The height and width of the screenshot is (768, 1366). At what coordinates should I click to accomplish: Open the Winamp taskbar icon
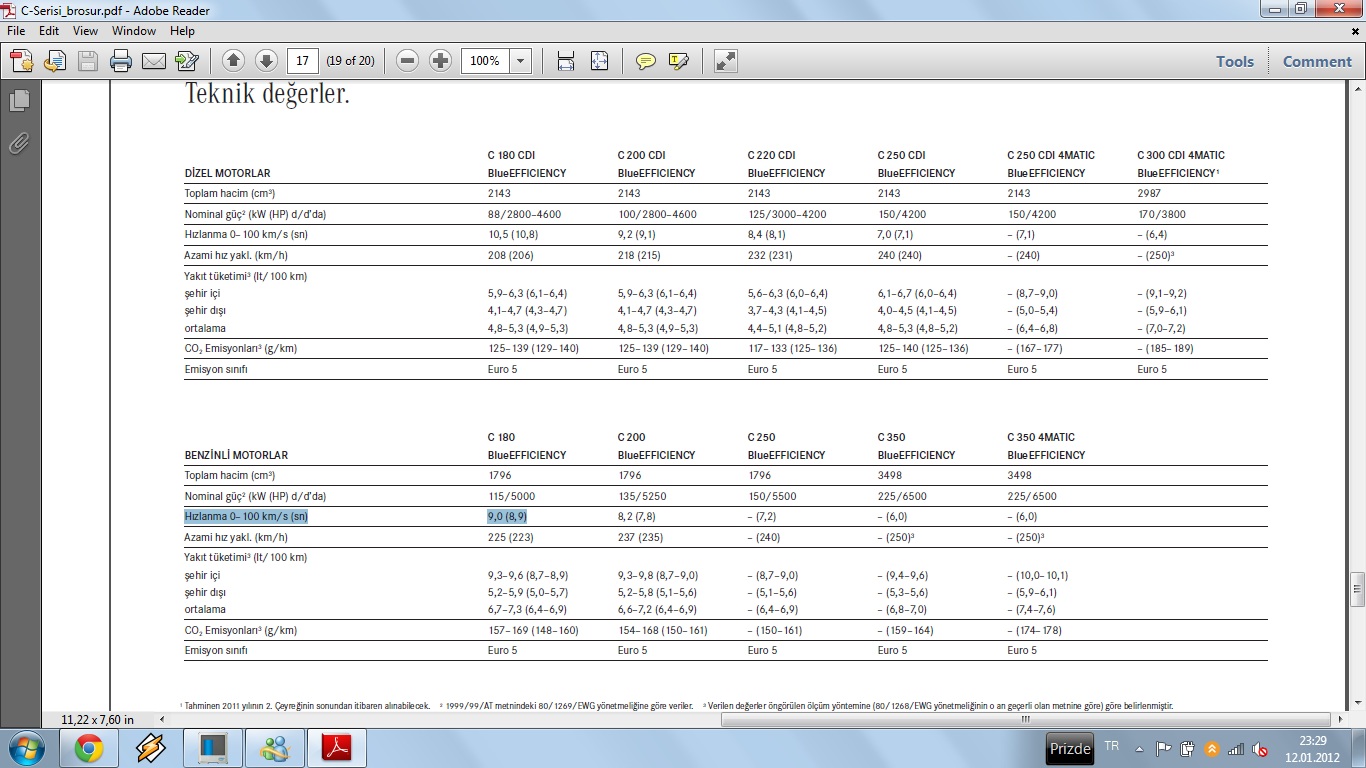coord(150,747)
